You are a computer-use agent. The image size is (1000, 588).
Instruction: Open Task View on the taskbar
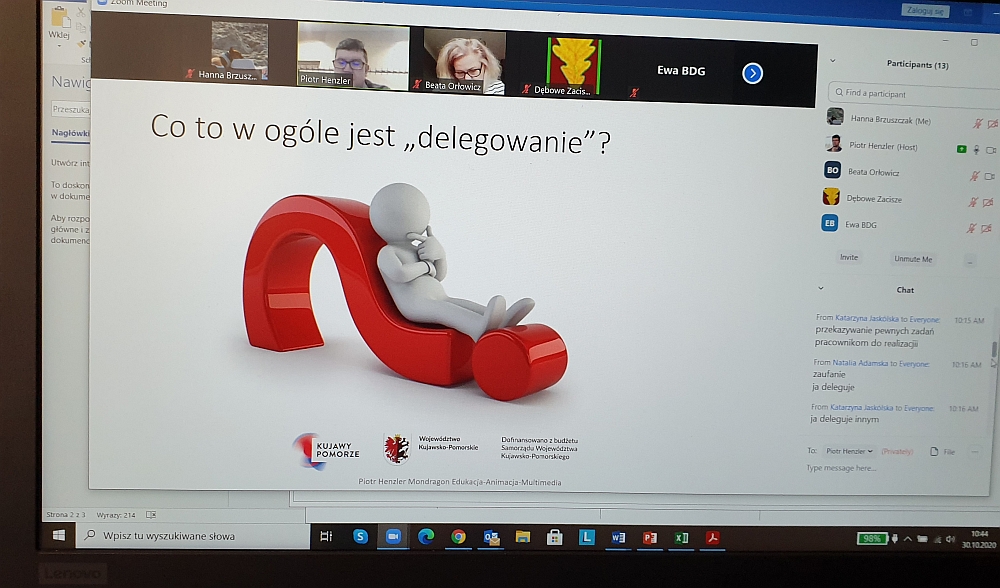click(326, 536)
